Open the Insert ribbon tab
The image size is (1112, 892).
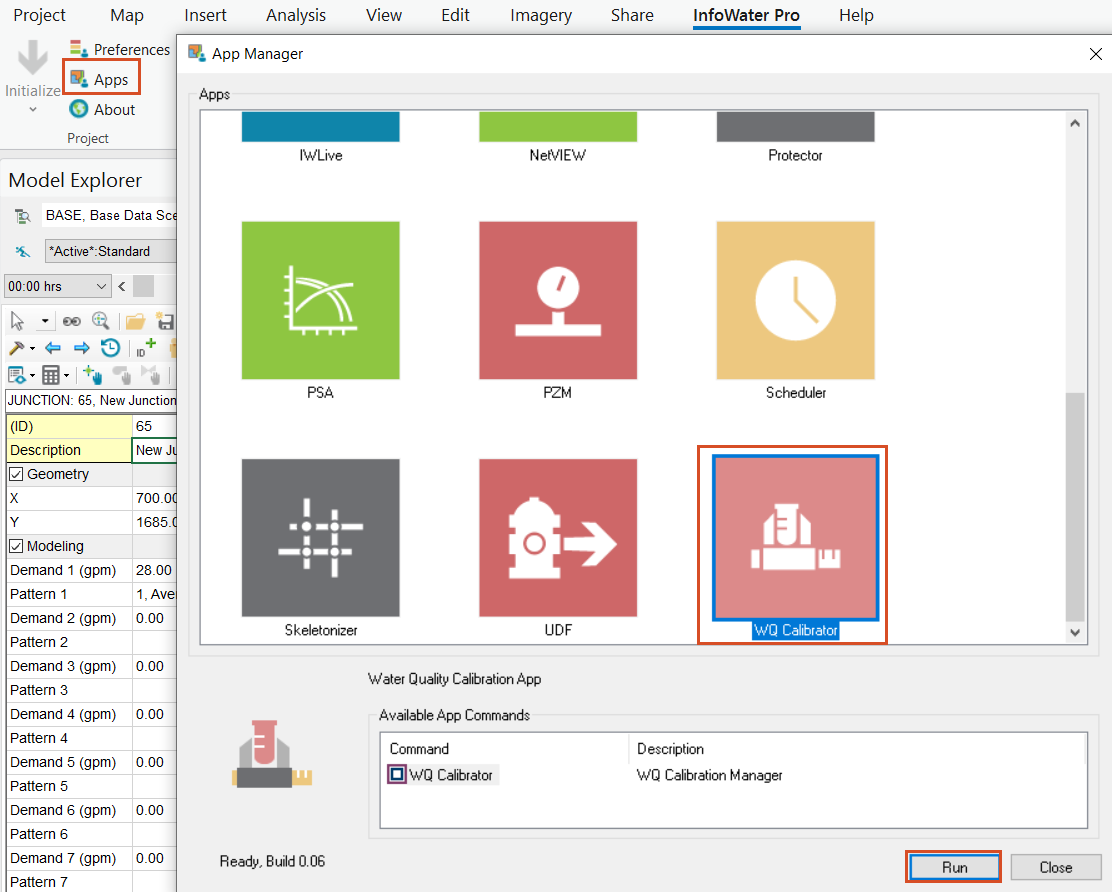[x=205, y=15]
